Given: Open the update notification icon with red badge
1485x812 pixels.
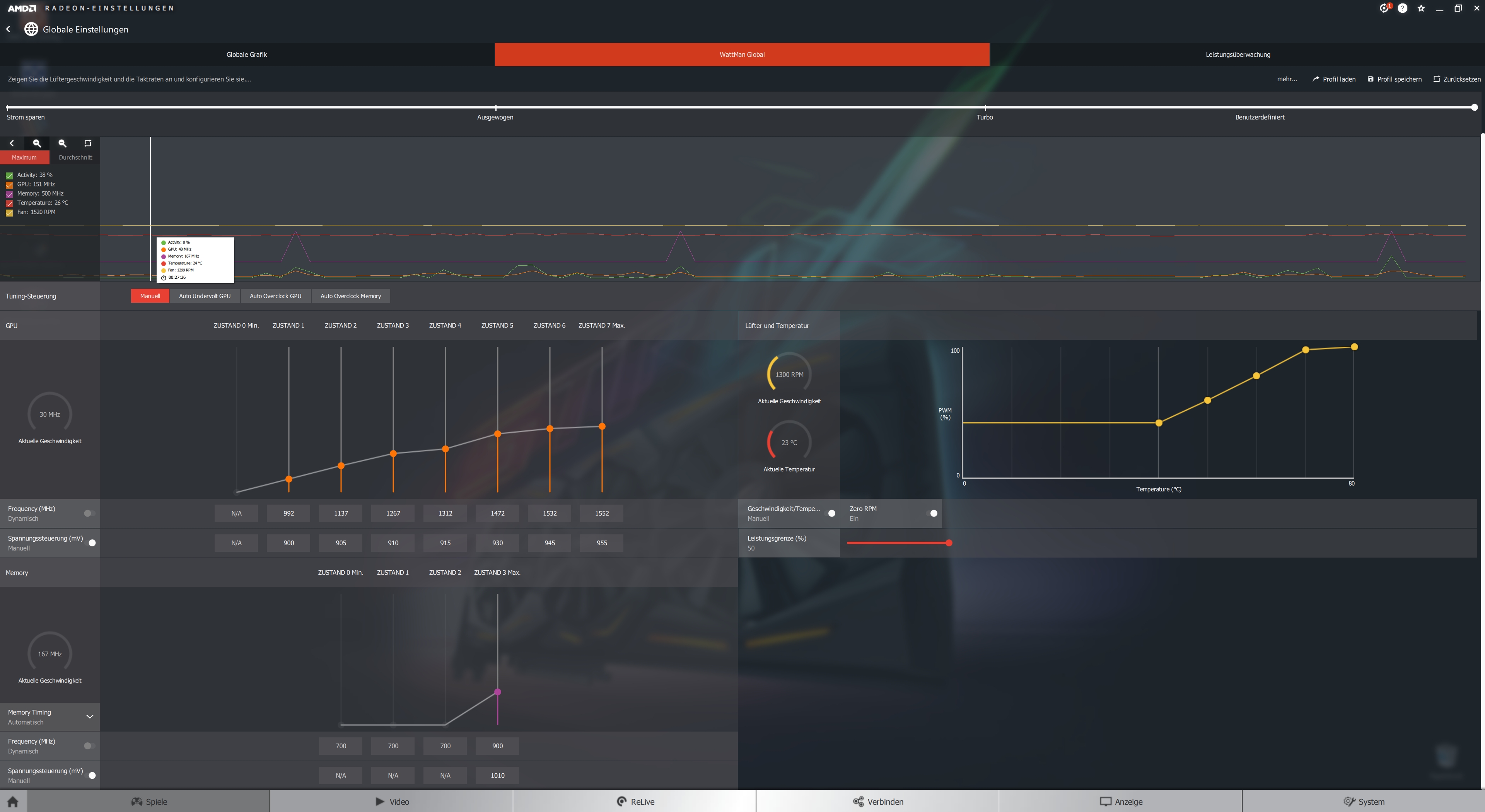Looking at the screenshot, I should coord(1385,8).
